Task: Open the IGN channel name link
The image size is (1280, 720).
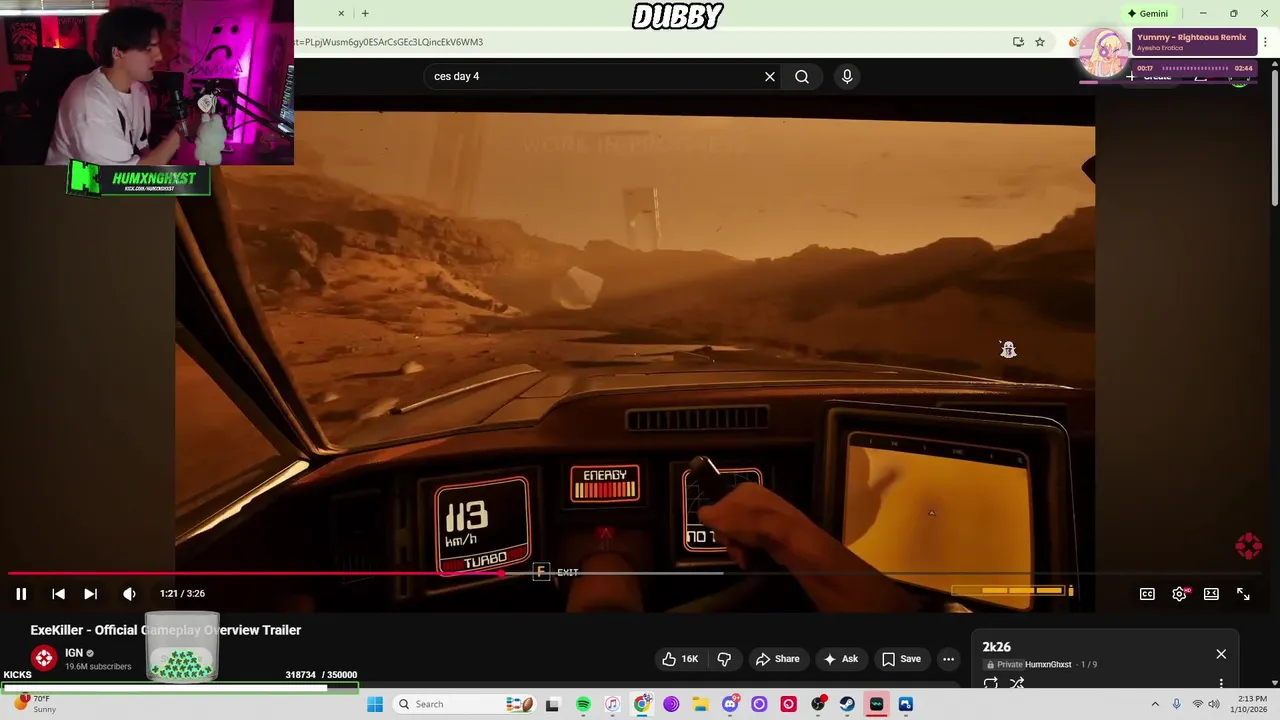Action: (x=74, y=653)
